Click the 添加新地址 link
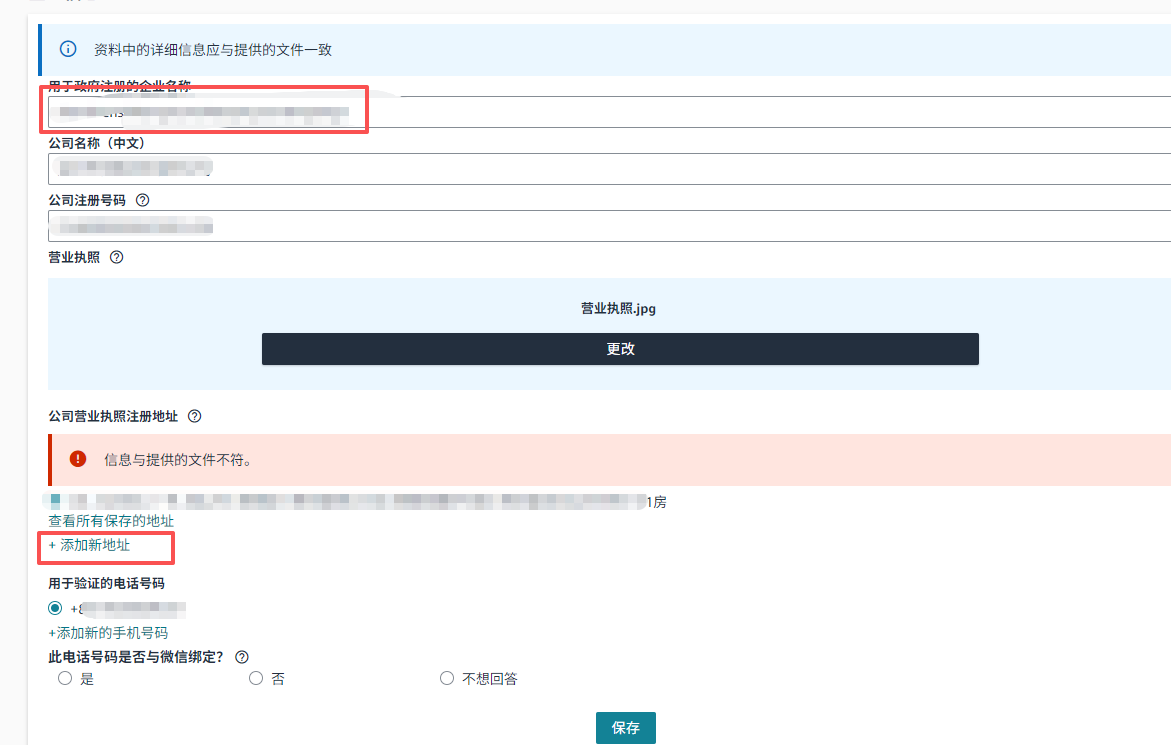The width and height of the screenshot is (1171, 745). tap(89, 545)
